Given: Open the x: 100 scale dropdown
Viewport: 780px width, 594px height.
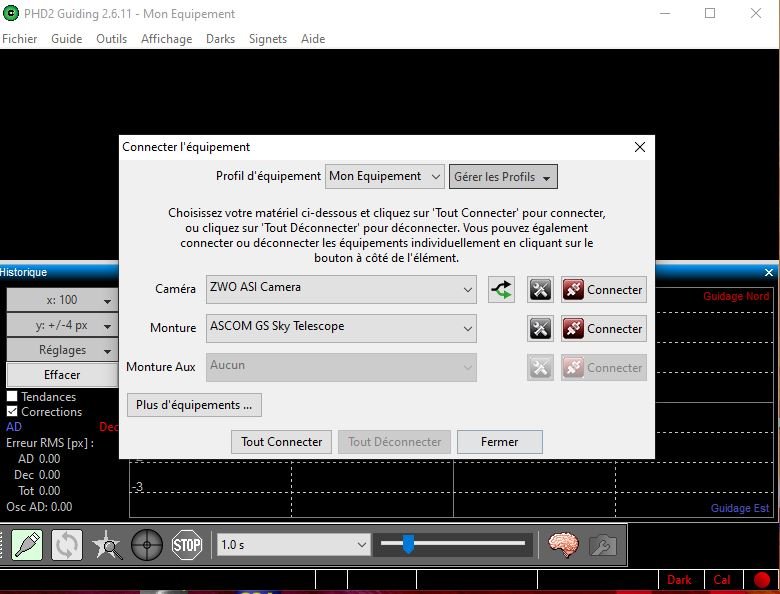Looking at the screenshot, I should (62, 300).
